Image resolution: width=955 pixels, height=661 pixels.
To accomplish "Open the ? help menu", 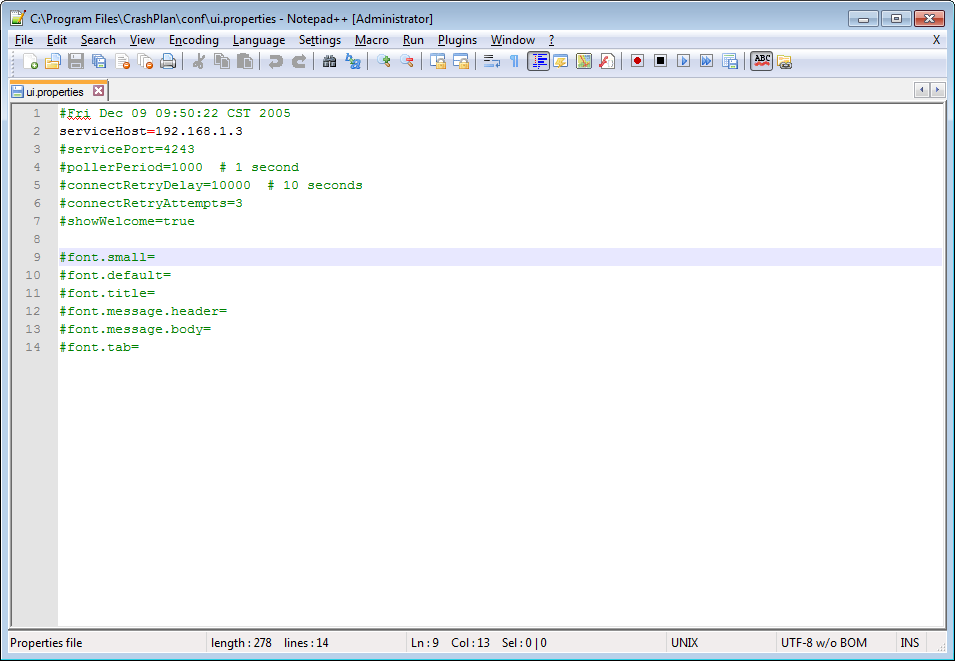I will pyautogui.click(x=551, y=40).
